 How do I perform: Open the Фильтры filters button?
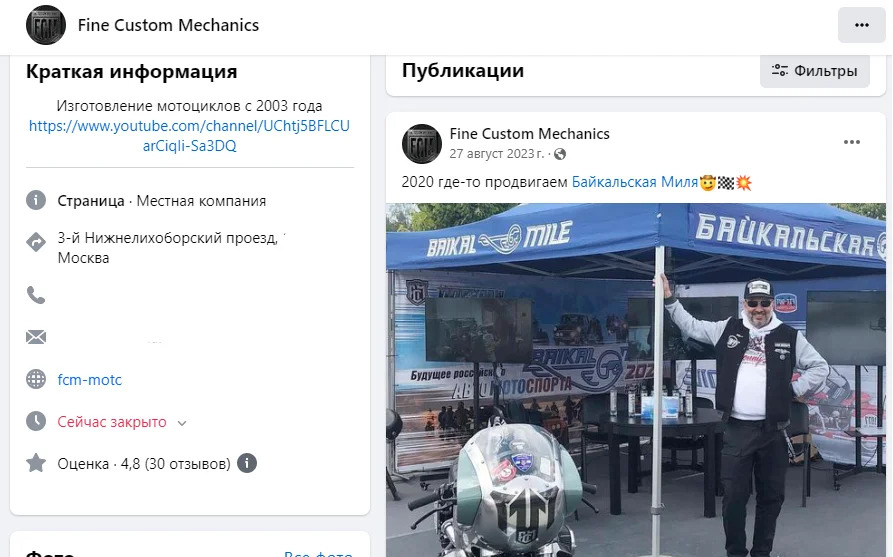[x=814, y=71]
